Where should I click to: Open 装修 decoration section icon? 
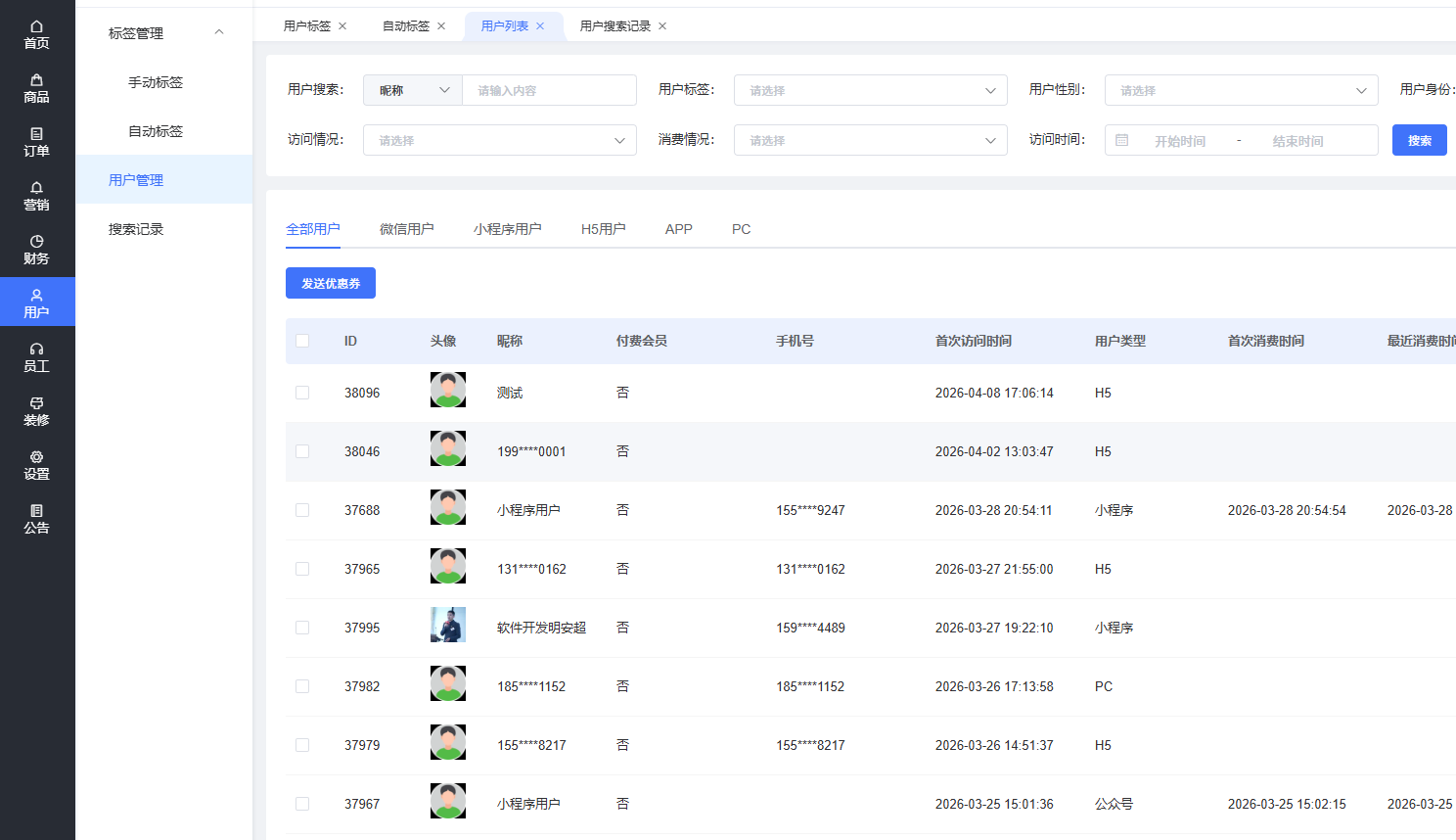36,403
